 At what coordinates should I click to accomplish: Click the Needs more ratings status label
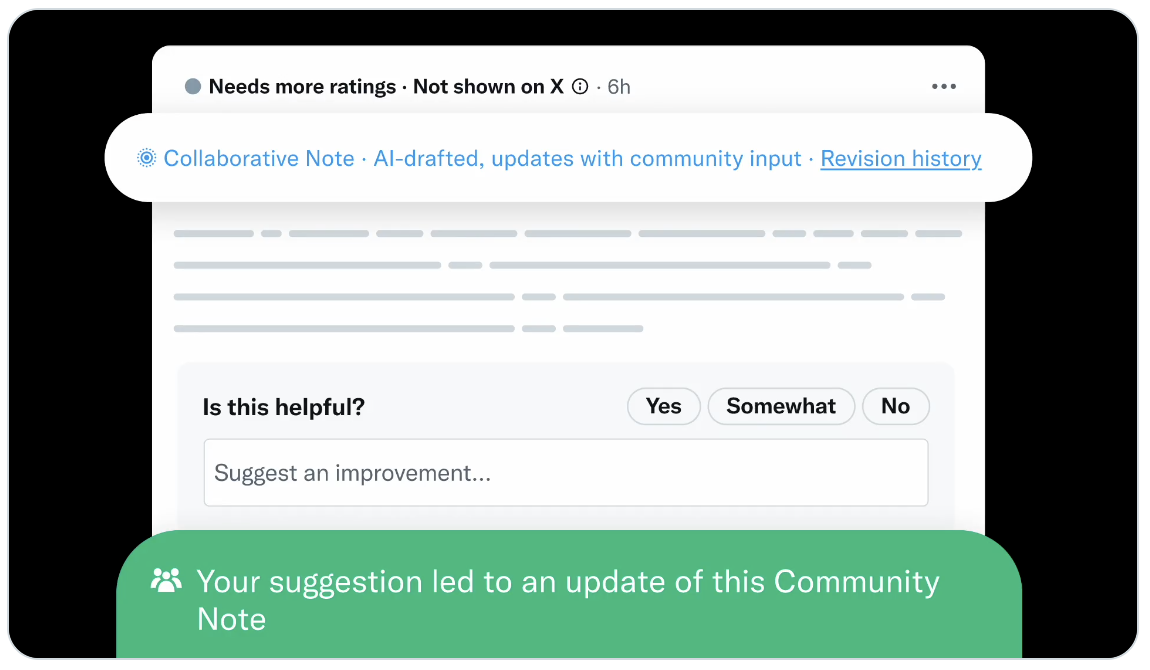[x=302, y=86]
